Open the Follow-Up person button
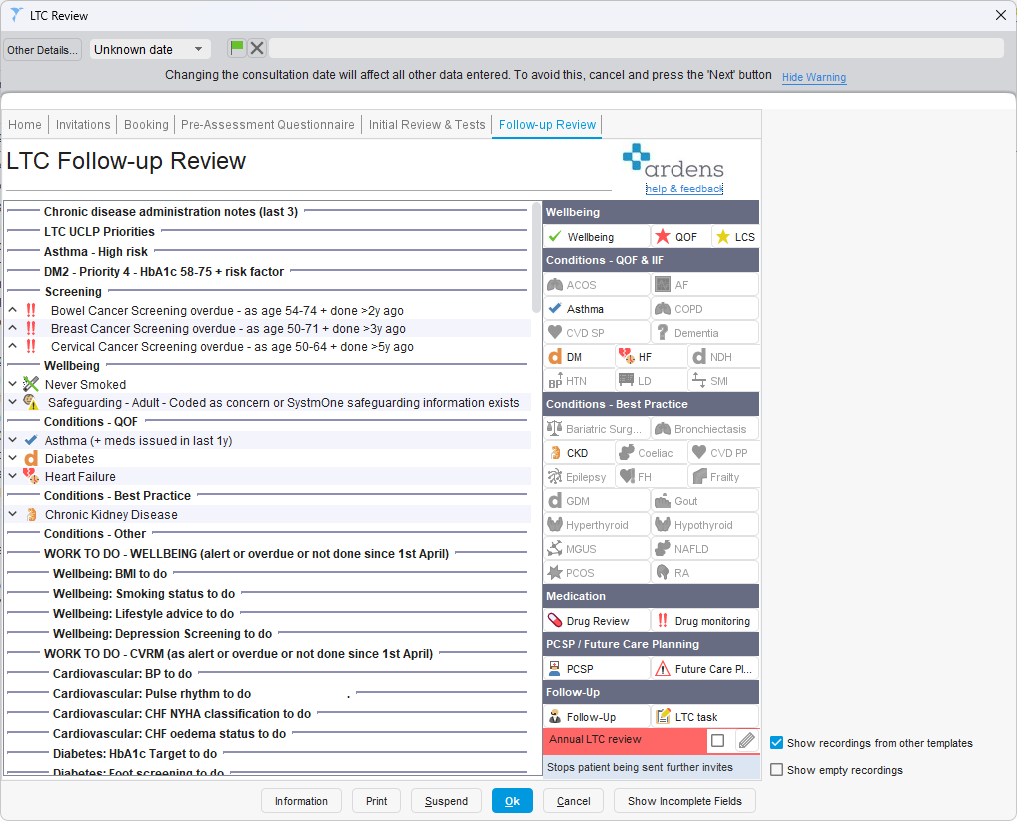This screenshot has height=821, width=1017. coord(597,717)
